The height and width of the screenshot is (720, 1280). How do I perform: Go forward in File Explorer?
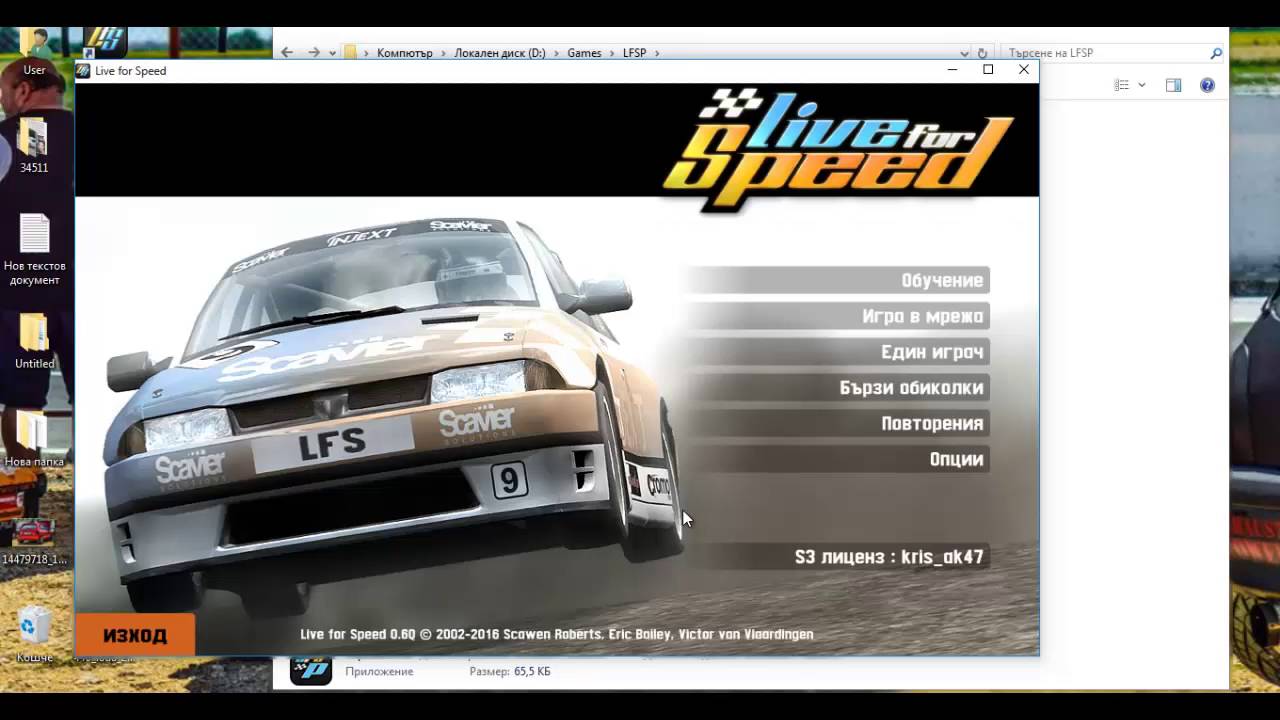click(314, 53)
